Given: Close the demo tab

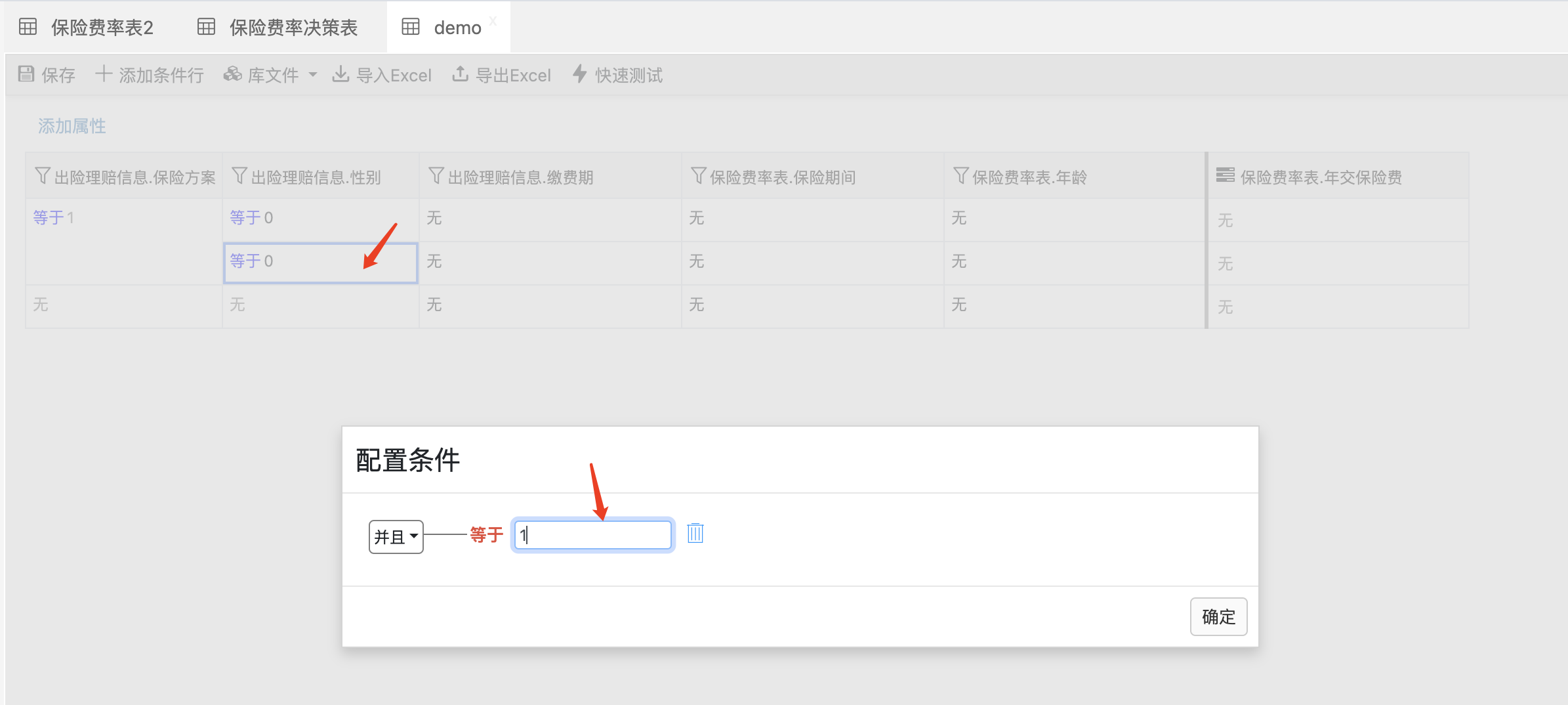Looking at the screenshot, I should point(493,21).
